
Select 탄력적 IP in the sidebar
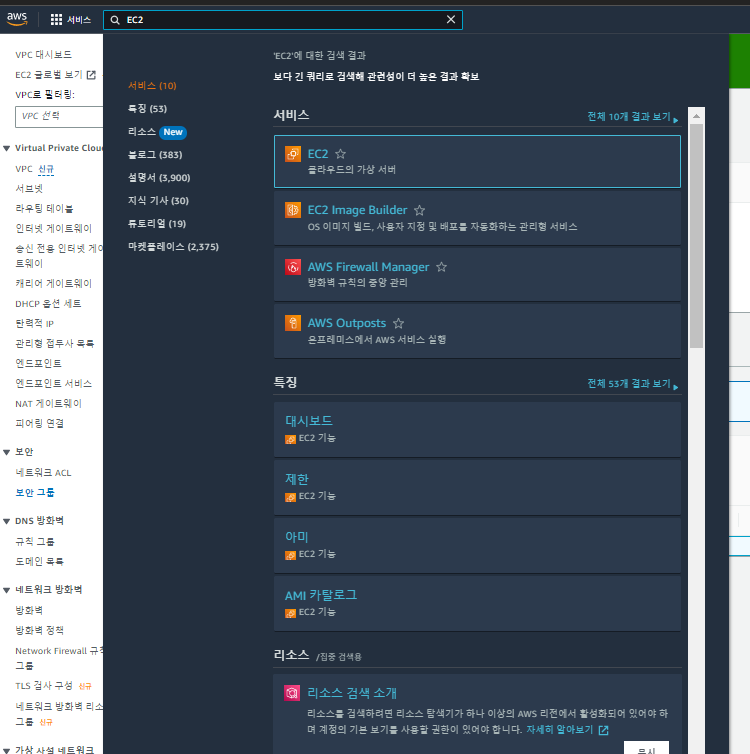coord(35,324)
